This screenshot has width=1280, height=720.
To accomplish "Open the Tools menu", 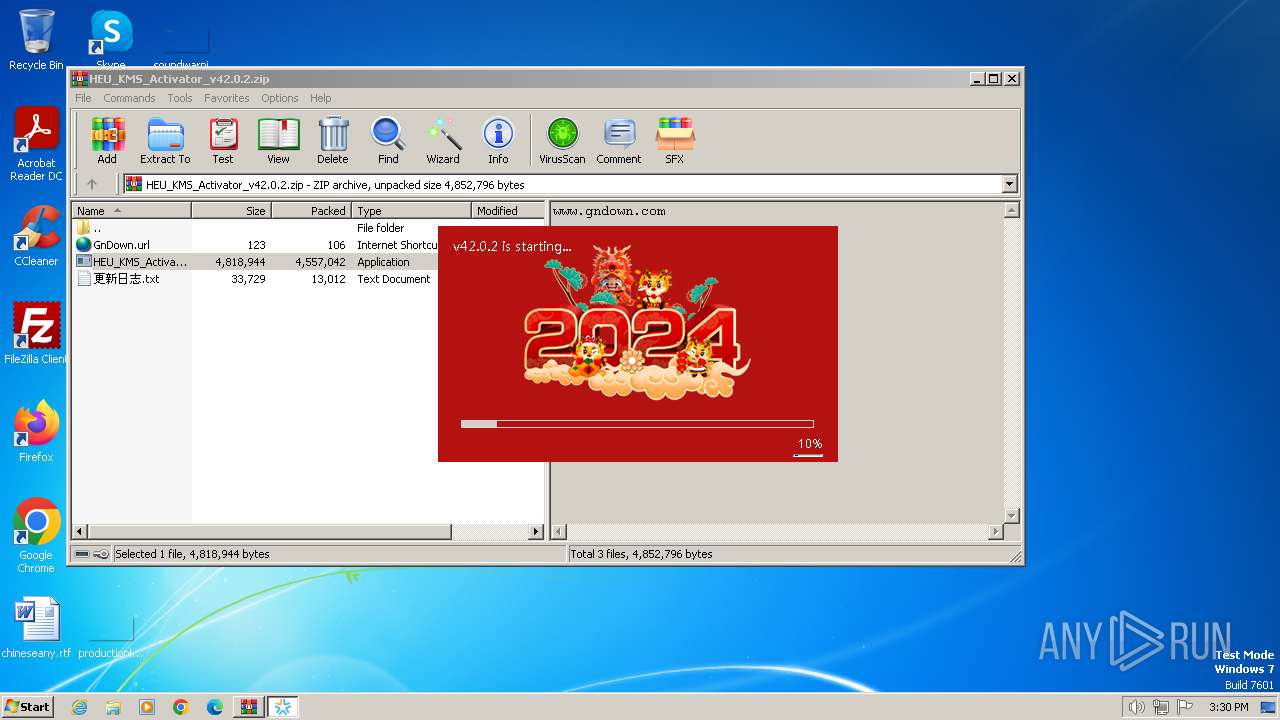I will click(180, 98).
